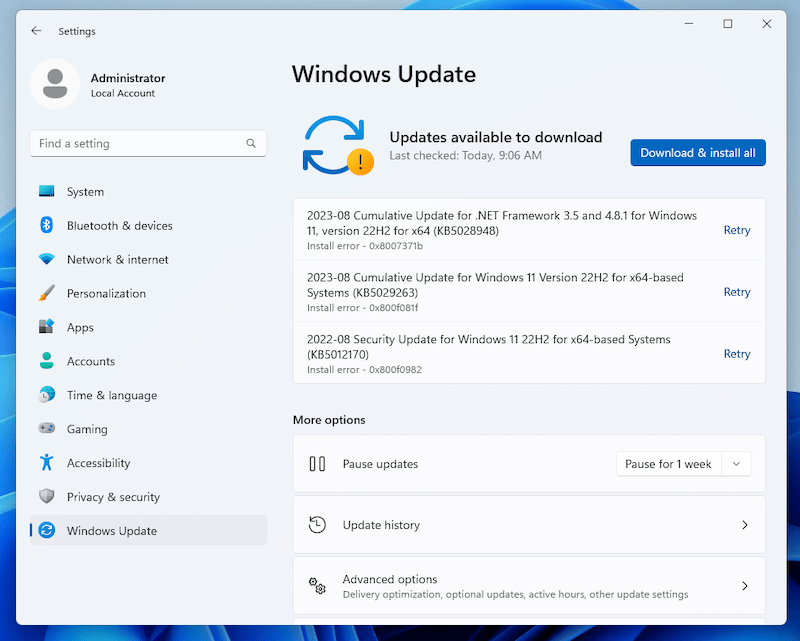Open the Apps settings page
This screenshot has height=641, width=800.
click(x=148, y=327)
